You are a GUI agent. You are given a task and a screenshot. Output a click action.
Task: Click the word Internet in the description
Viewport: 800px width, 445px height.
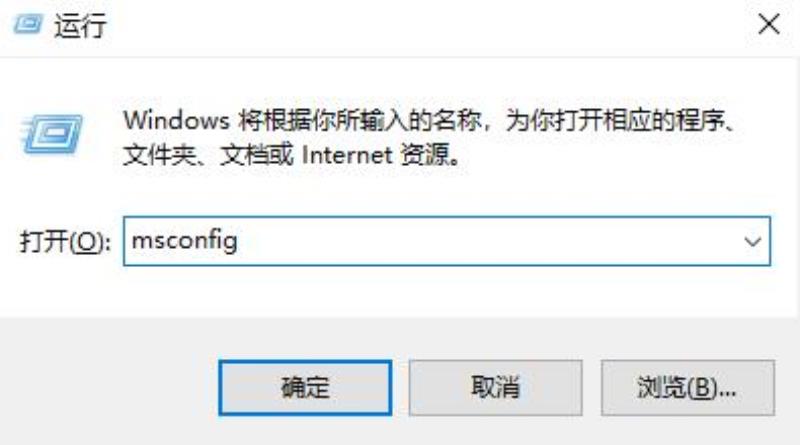[x=347, y=155]
